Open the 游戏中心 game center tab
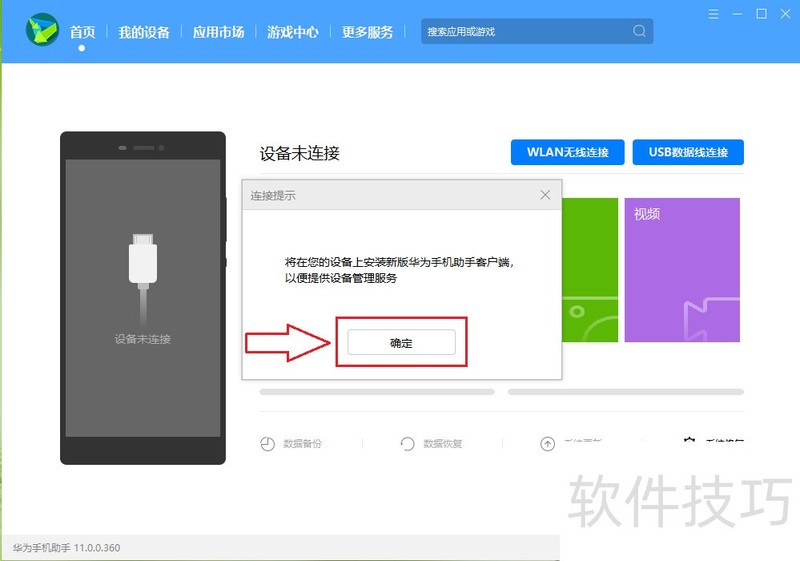This screenshot has width=800, height=561. [293, 32]
